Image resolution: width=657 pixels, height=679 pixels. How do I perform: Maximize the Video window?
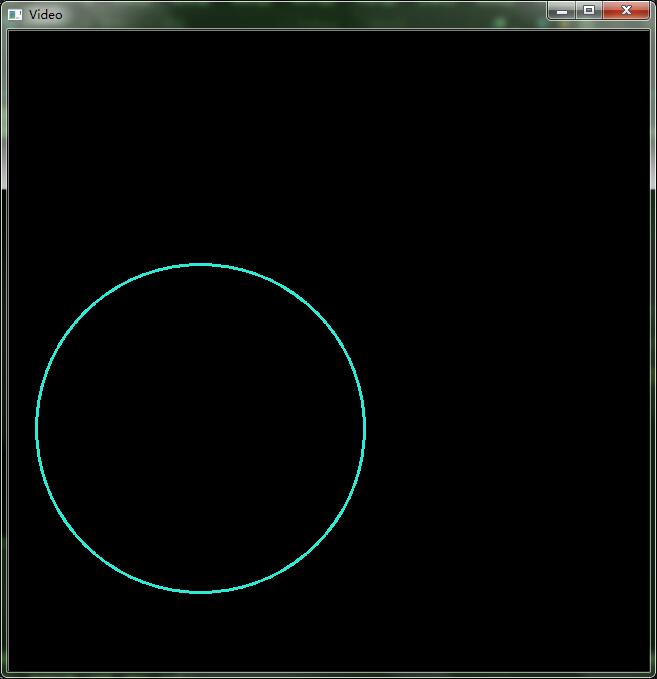pyautogui.click(x=589, y=10)
